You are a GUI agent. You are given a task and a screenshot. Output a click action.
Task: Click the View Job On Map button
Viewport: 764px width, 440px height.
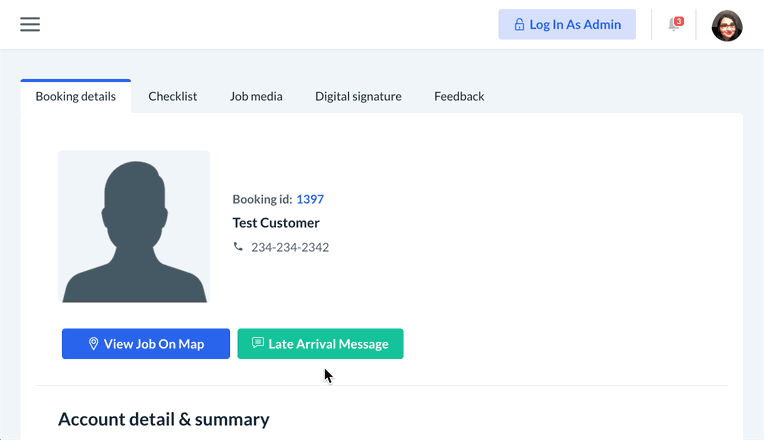click(x=146, y=344)
